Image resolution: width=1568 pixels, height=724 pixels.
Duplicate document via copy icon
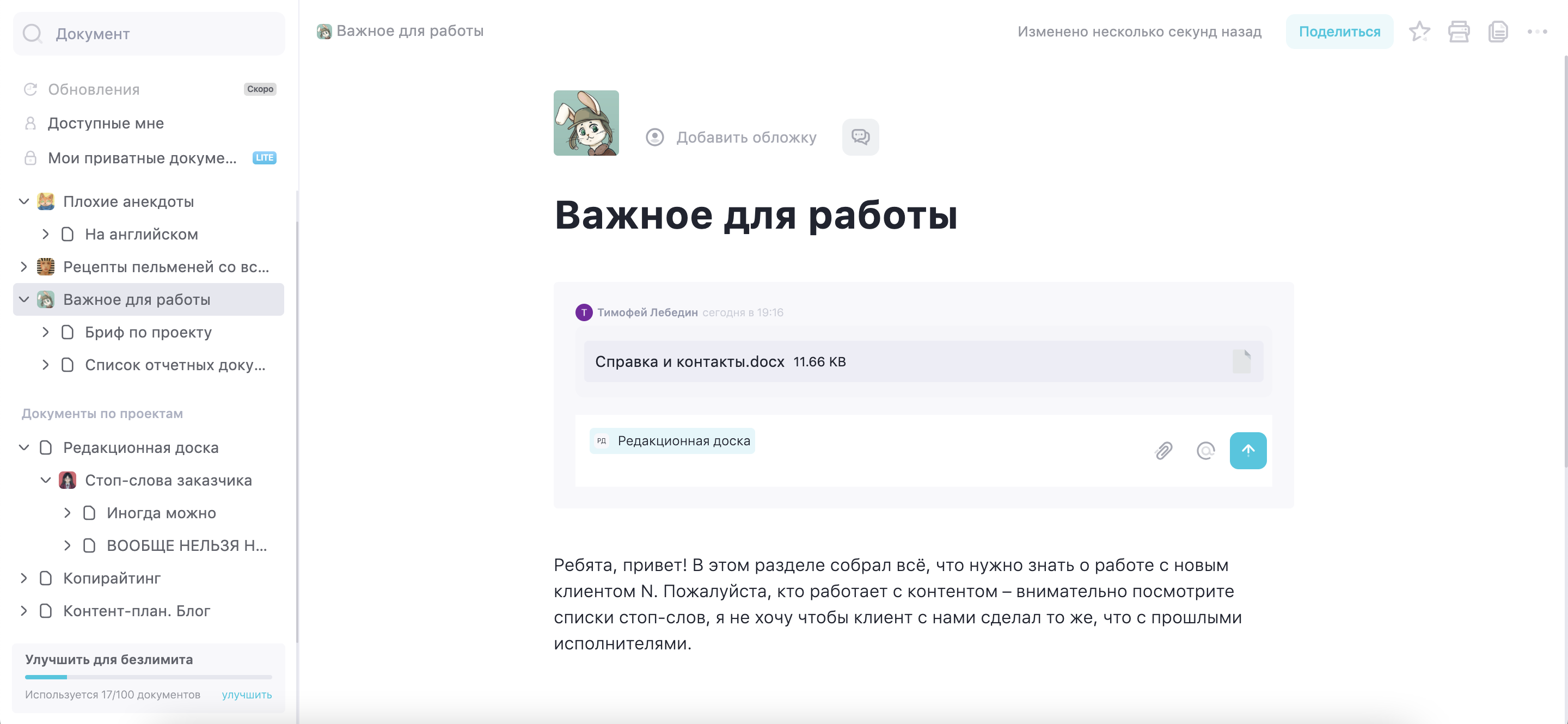click(1498, 31)
